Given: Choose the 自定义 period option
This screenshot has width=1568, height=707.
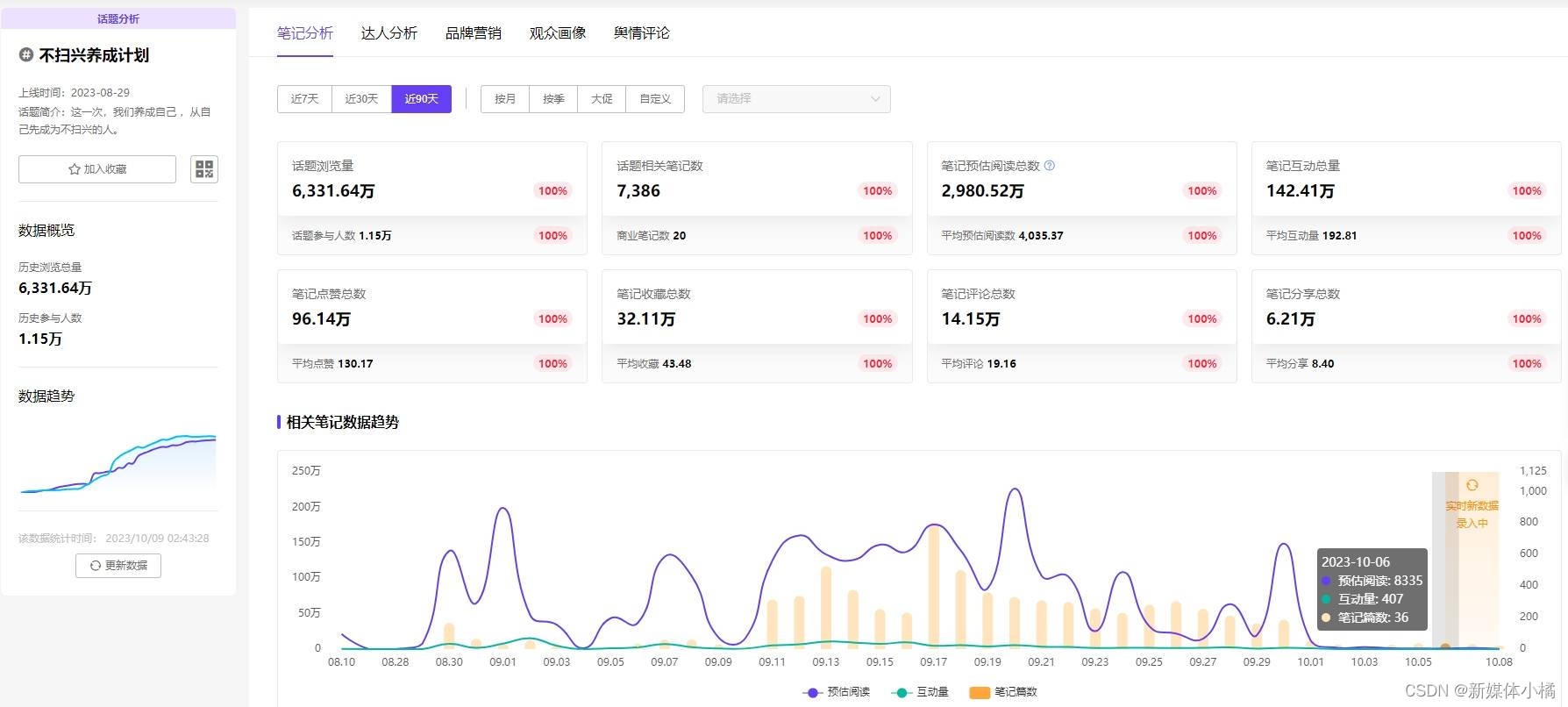Looking at the screenshot, I should tap(655, 99).
